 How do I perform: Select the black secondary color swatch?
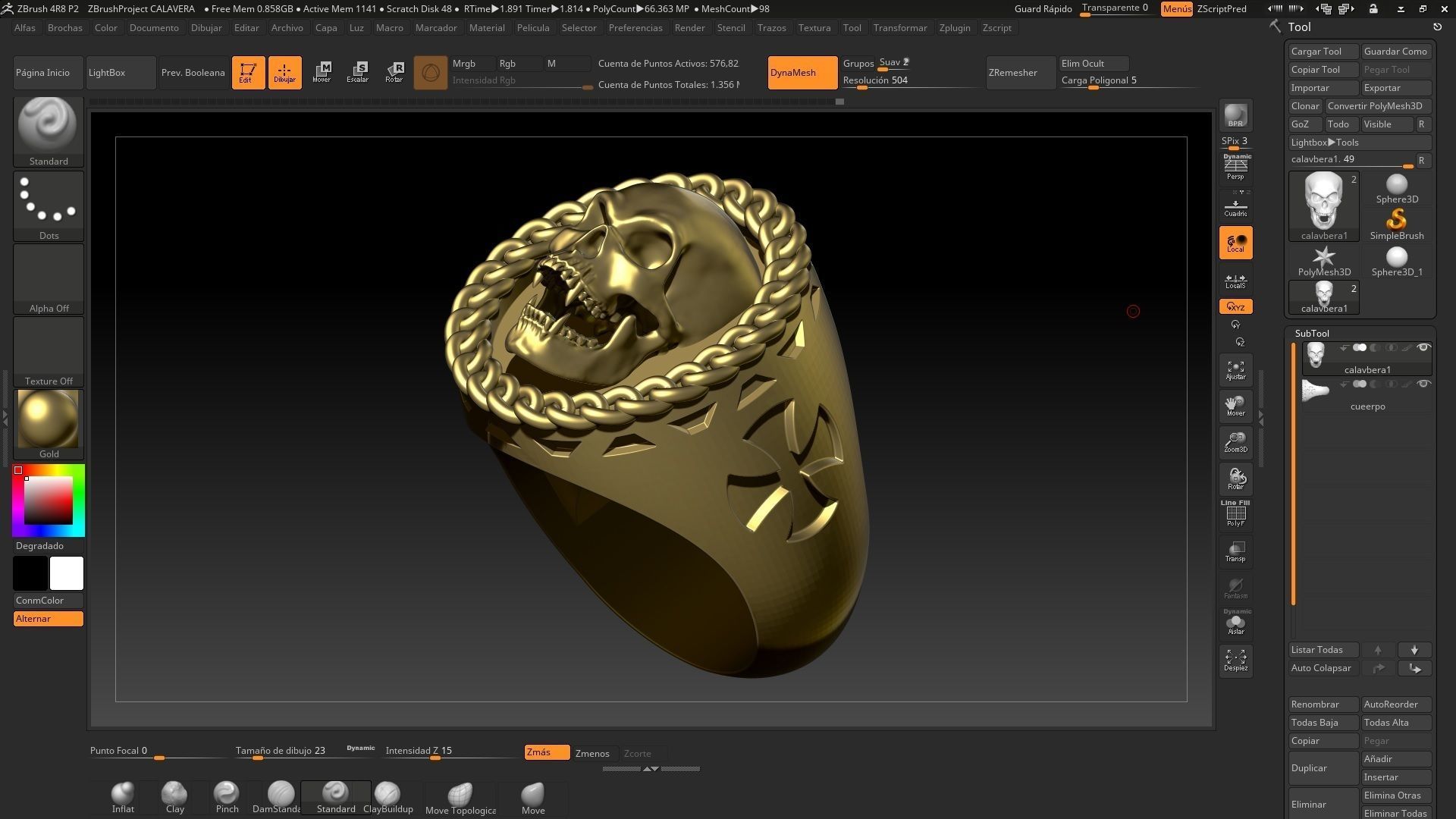click(x=30, y=573)
